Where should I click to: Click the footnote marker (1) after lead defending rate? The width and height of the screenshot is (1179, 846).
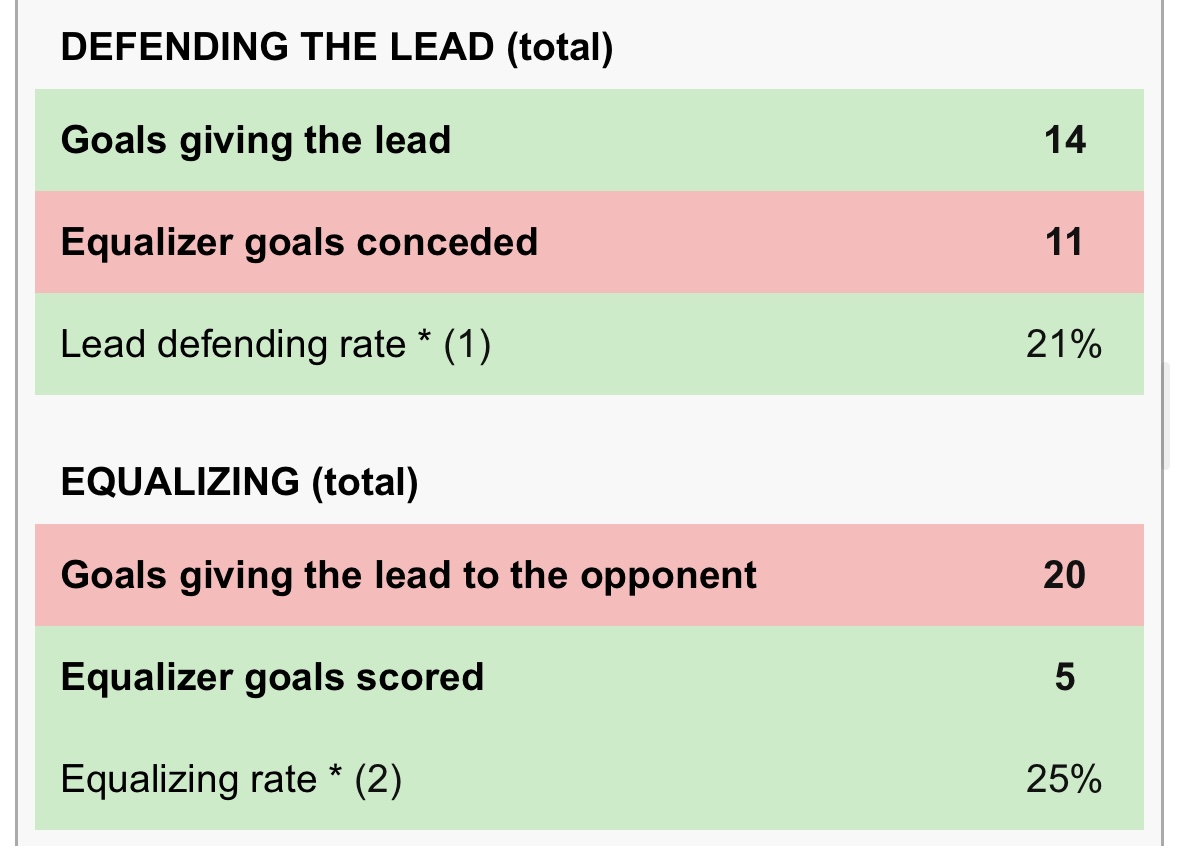tap(467, 344)
